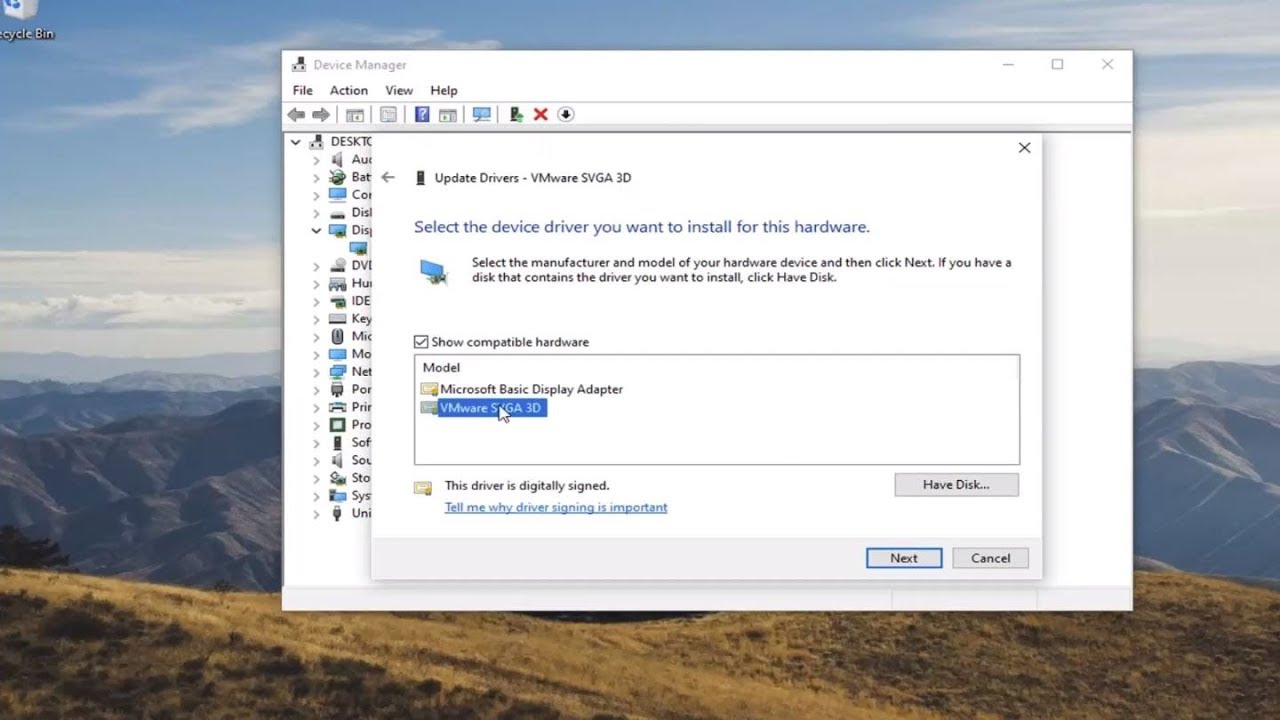Screen dimensions: 1280x720
Task: Click the blue Help question-mark toolbar icon
Action: coord(422,115)
